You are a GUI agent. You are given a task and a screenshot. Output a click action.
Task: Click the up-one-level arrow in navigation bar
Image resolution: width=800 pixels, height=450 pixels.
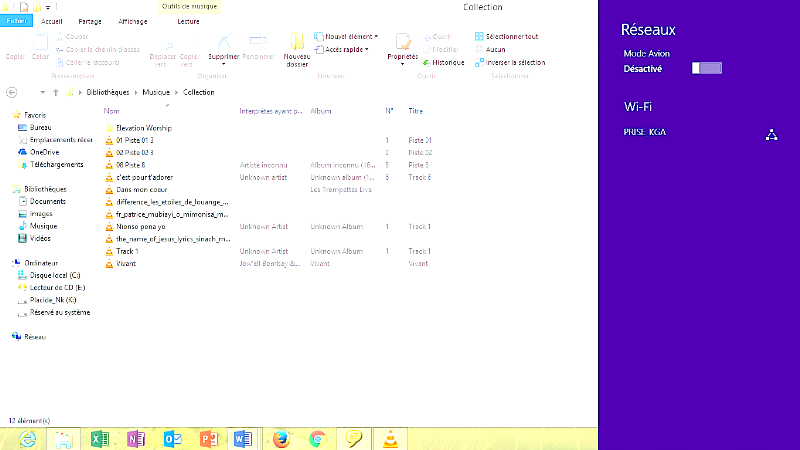tap(56, 92)
